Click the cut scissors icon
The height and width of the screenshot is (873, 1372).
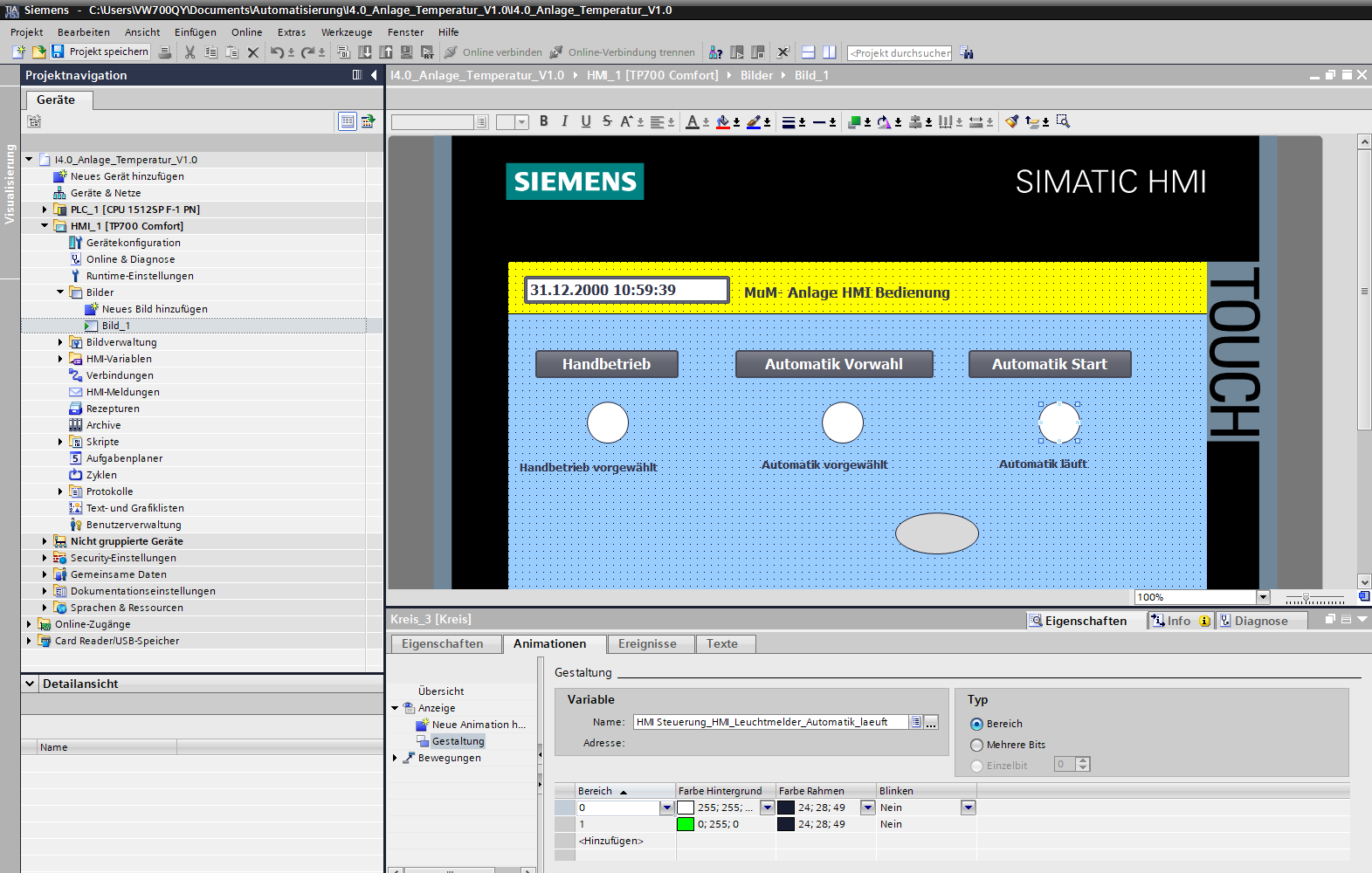point(190,52)
